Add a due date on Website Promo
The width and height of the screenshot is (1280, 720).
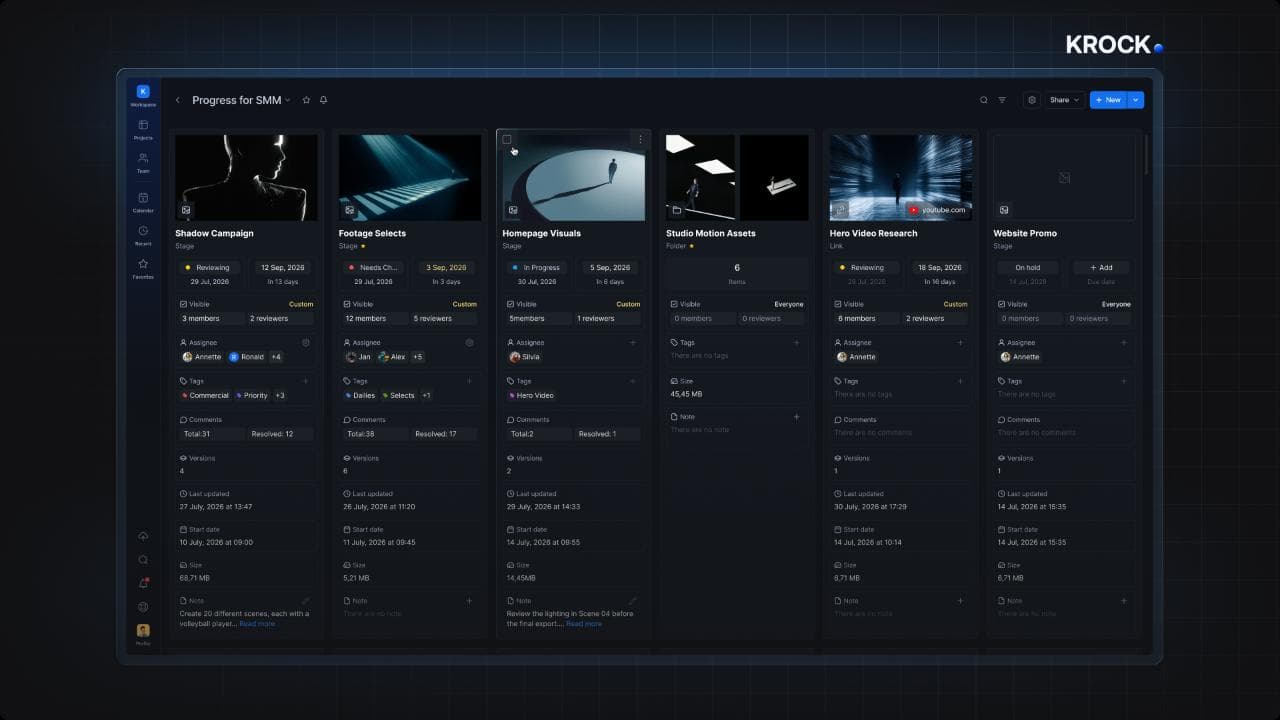coord(1100,268)
